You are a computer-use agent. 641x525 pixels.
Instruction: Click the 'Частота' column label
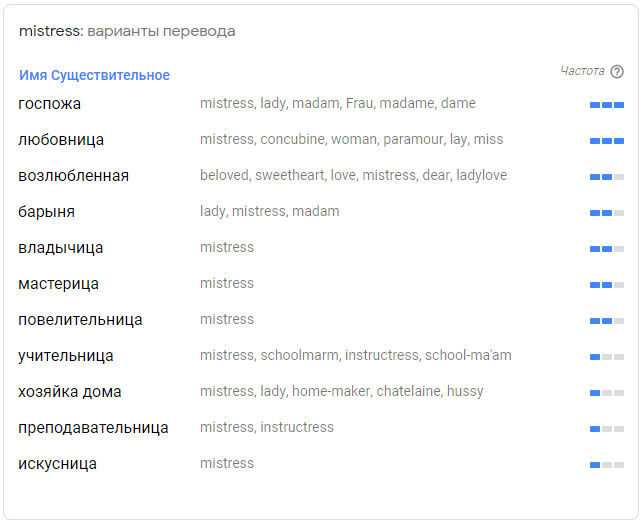(582, 71)
